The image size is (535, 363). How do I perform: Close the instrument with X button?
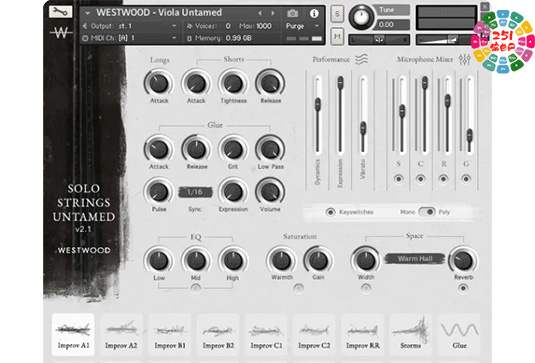(x=485, y=6)
